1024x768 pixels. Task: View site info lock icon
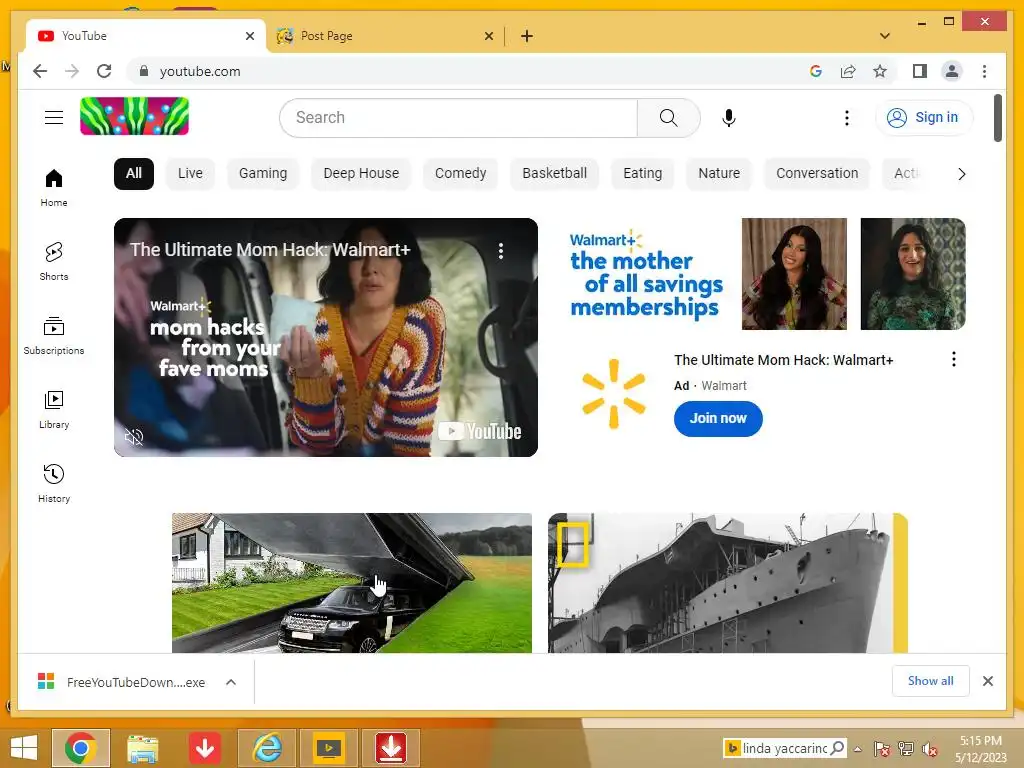tap(144, 71)
